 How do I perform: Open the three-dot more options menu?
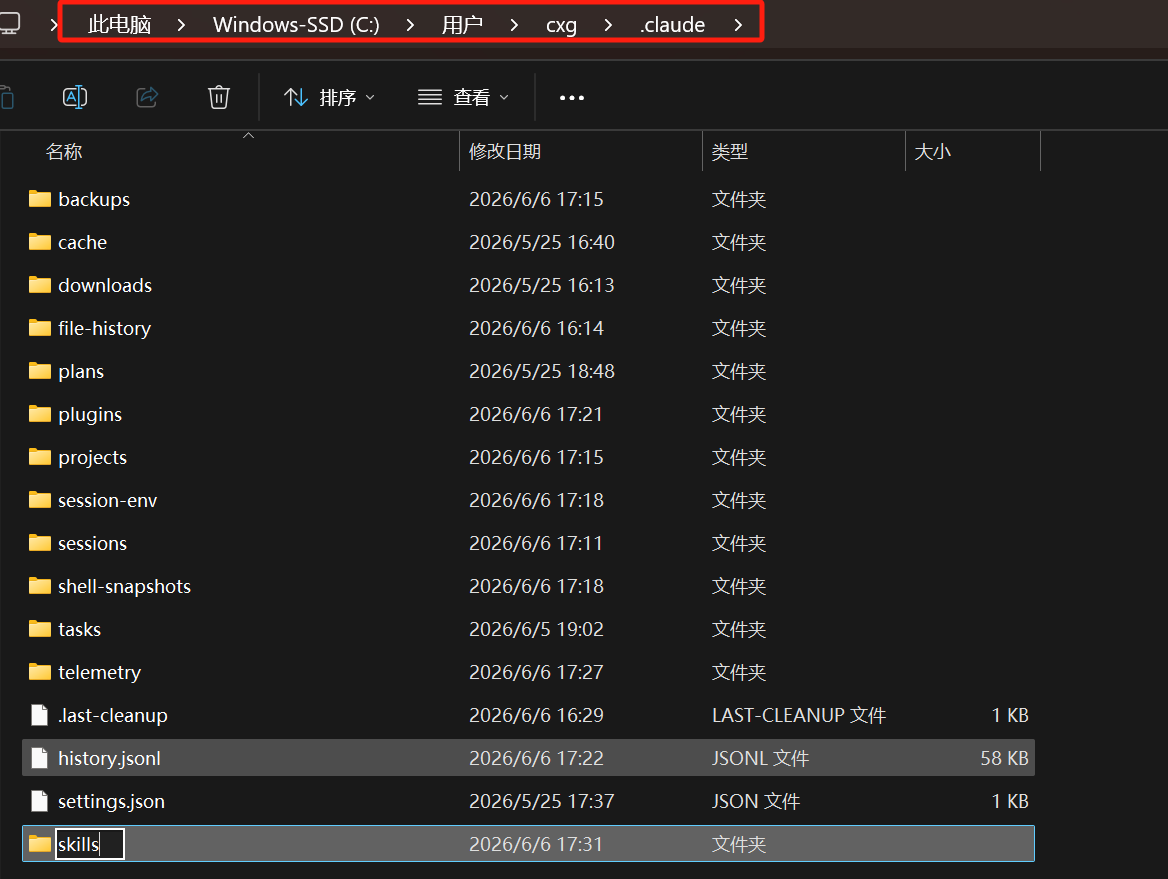(571, 98)
